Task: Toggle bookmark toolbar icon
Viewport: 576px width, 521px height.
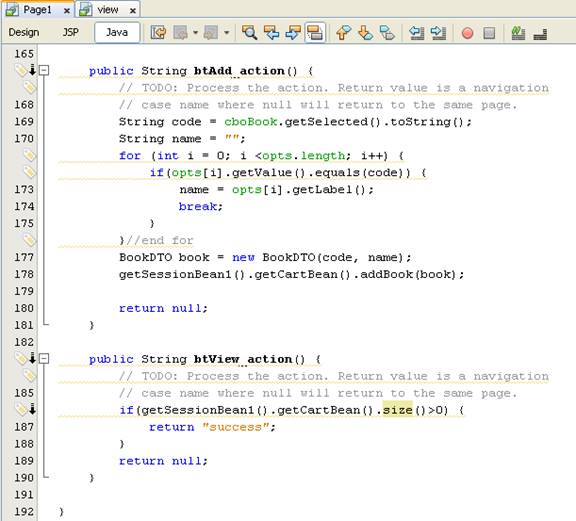Action: (387, 33)
